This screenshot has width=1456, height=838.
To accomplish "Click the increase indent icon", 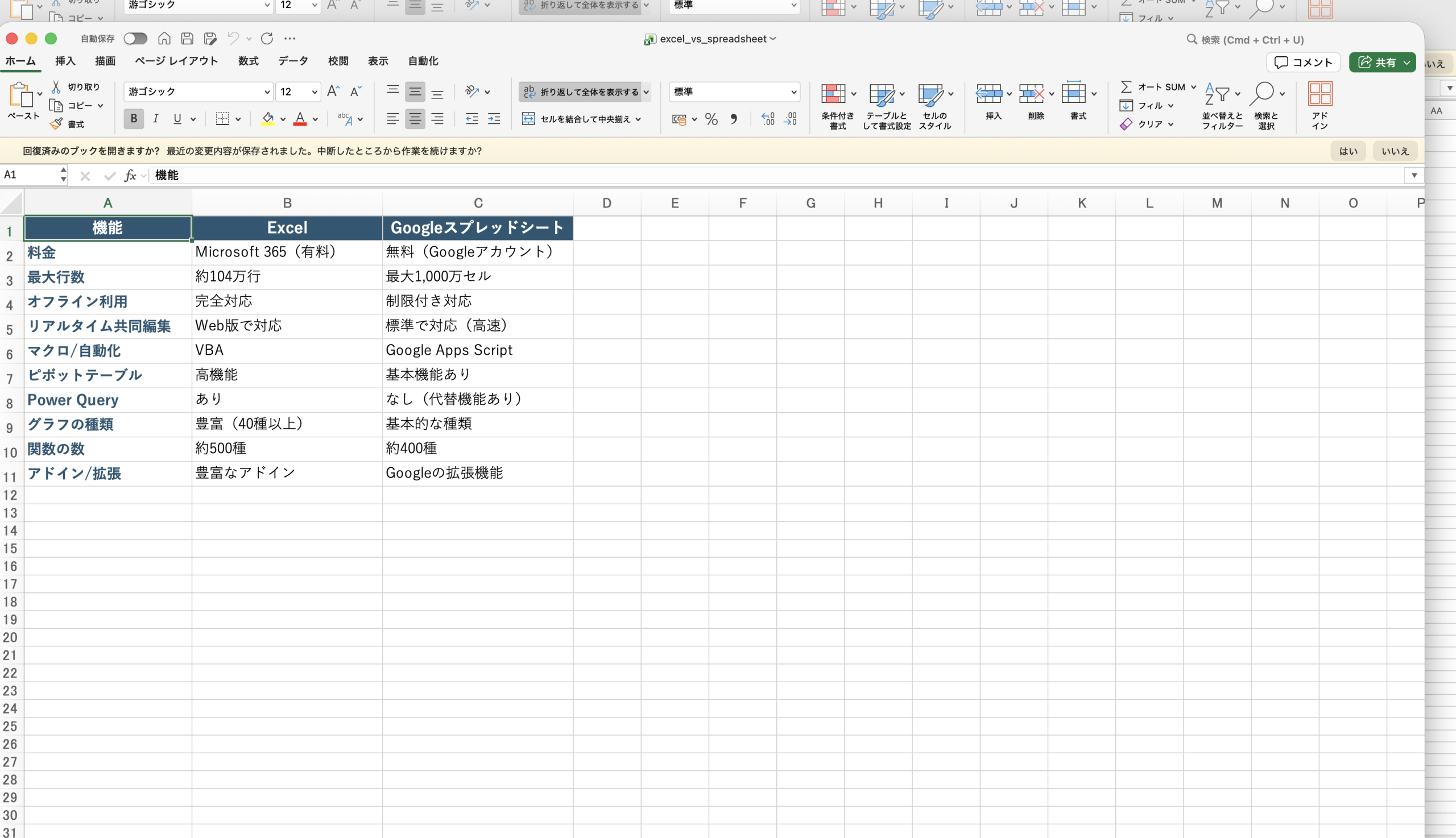I will point(494,119).
